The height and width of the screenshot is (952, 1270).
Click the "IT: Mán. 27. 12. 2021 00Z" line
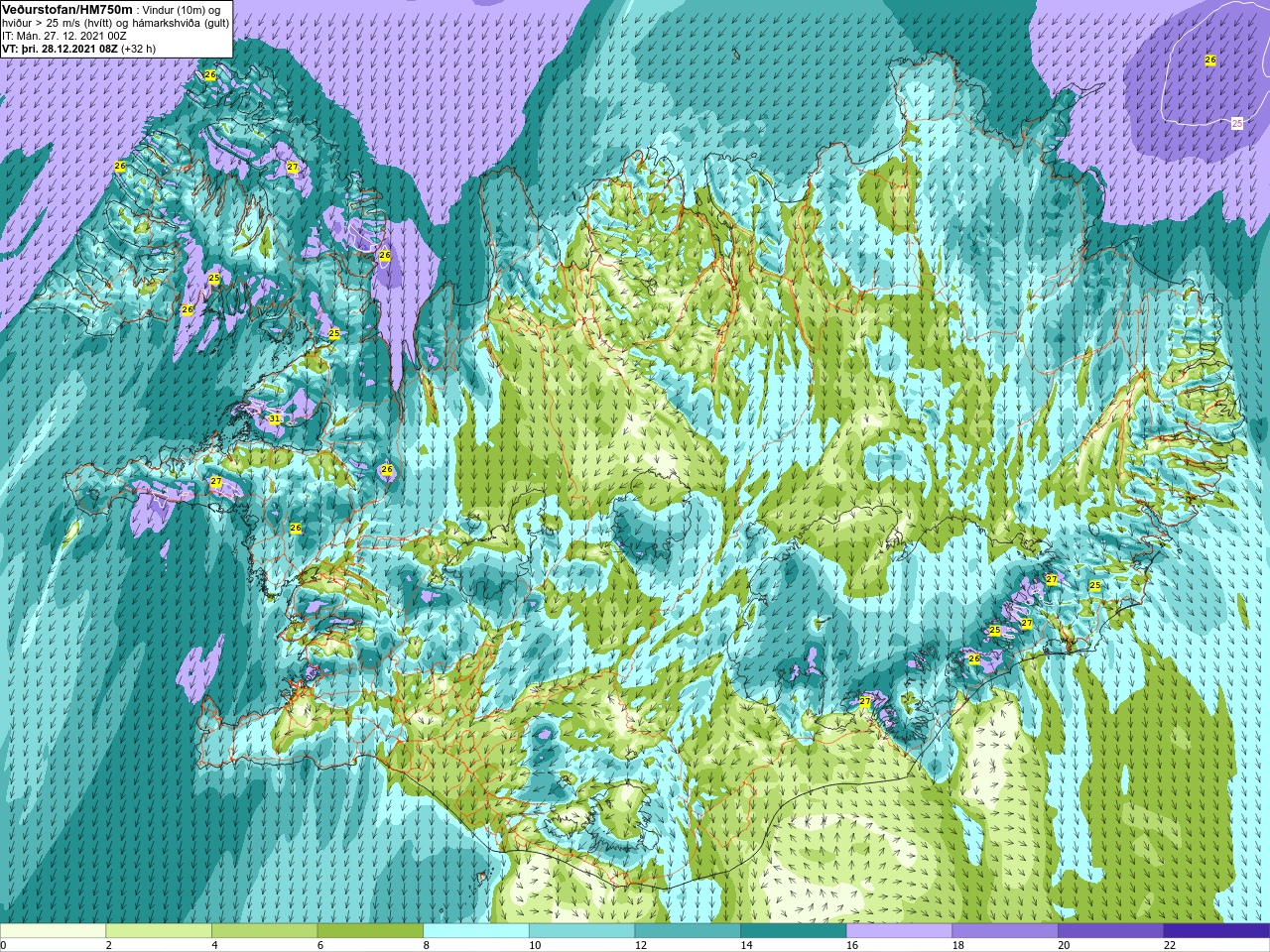[x=64, y=36]
